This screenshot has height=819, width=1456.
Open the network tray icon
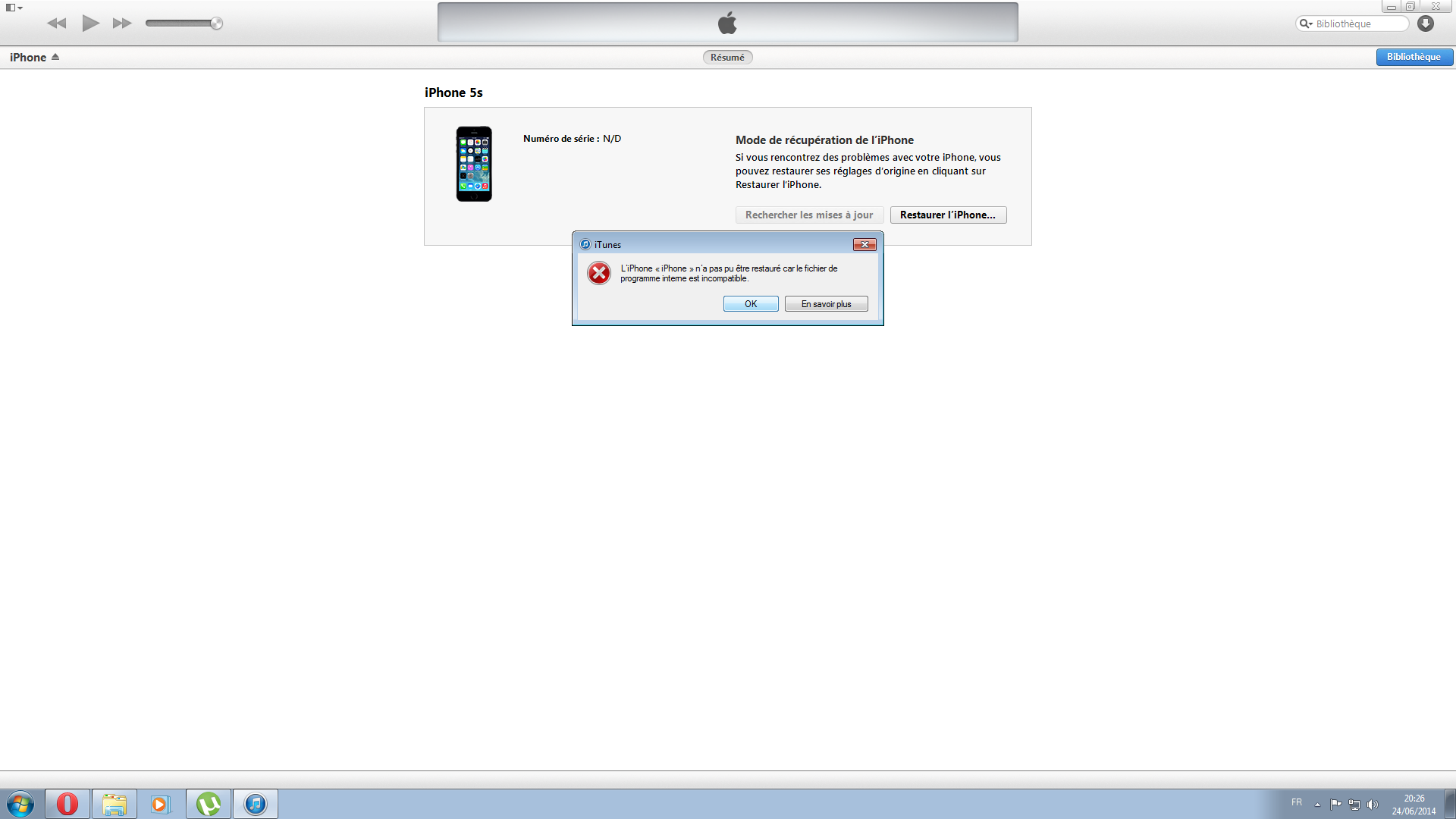point(1354,805)
